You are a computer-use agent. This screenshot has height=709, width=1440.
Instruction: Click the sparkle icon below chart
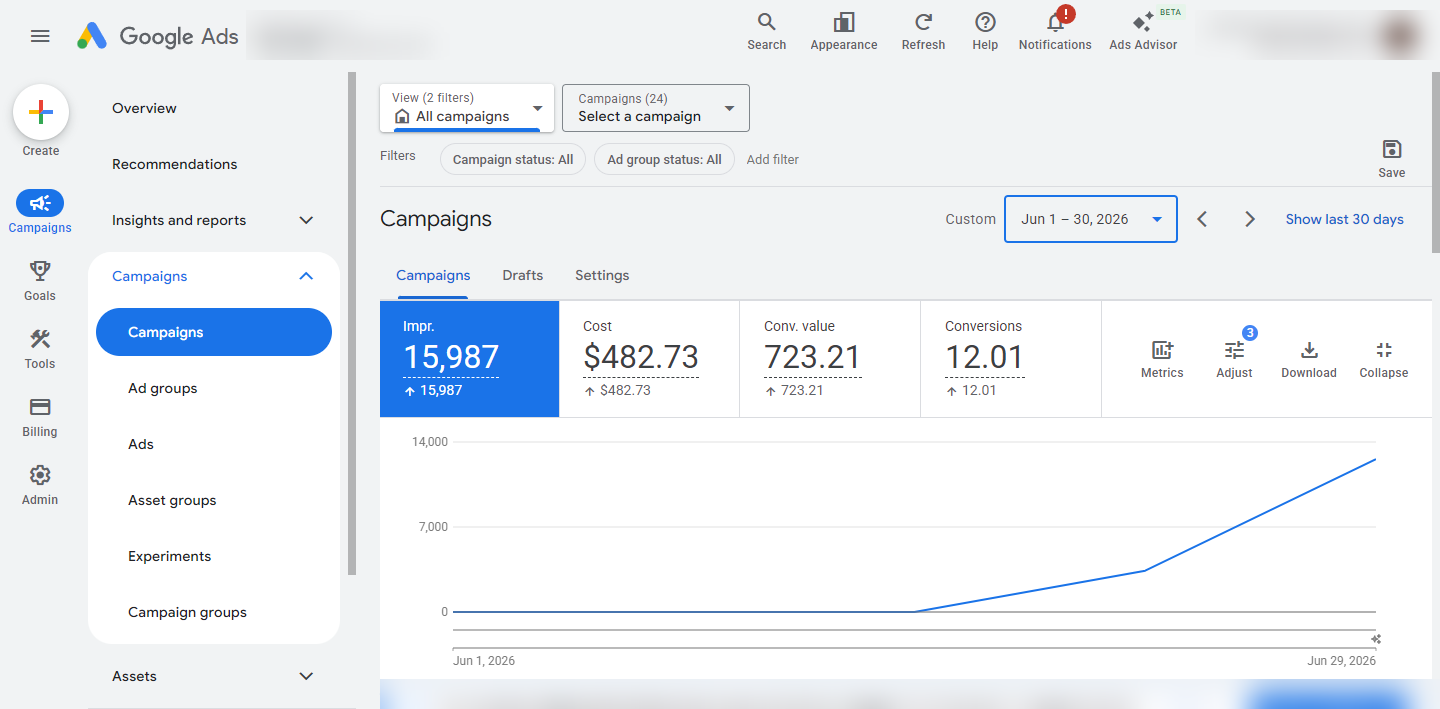[1376, 639]
